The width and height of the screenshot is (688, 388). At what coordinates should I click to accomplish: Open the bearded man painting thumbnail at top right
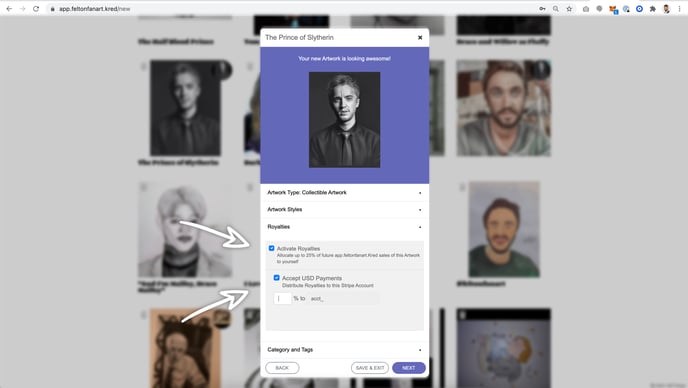pyautogui.click(x=504, y=108)
